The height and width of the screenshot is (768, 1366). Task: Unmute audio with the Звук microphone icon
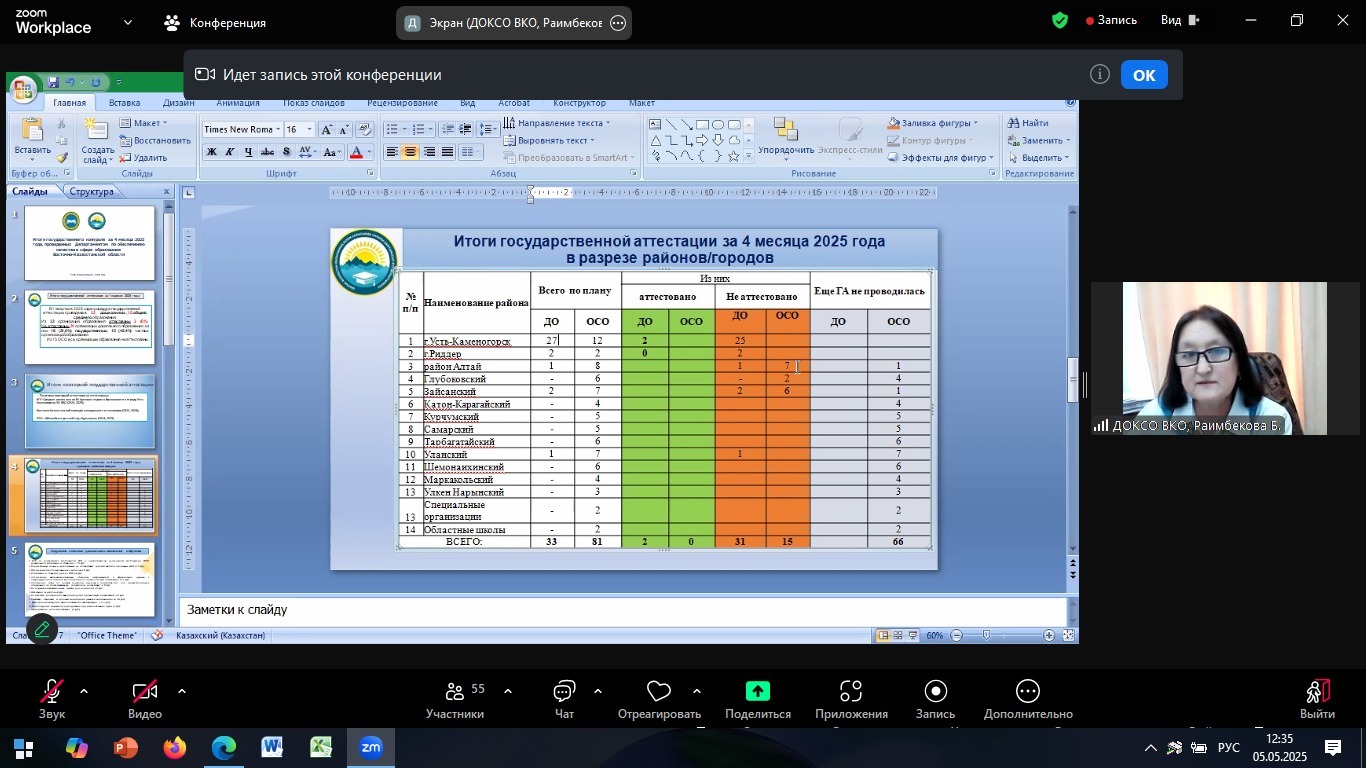pos(52,692)
